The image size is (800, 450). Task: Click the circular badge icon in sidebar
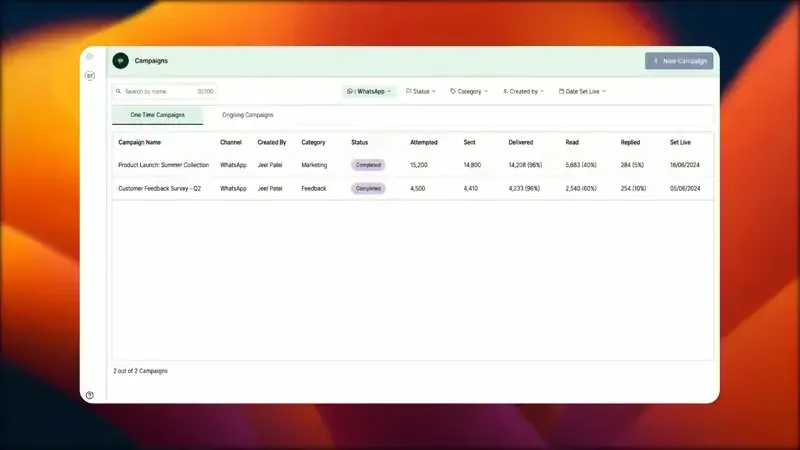tap(90, 76)
